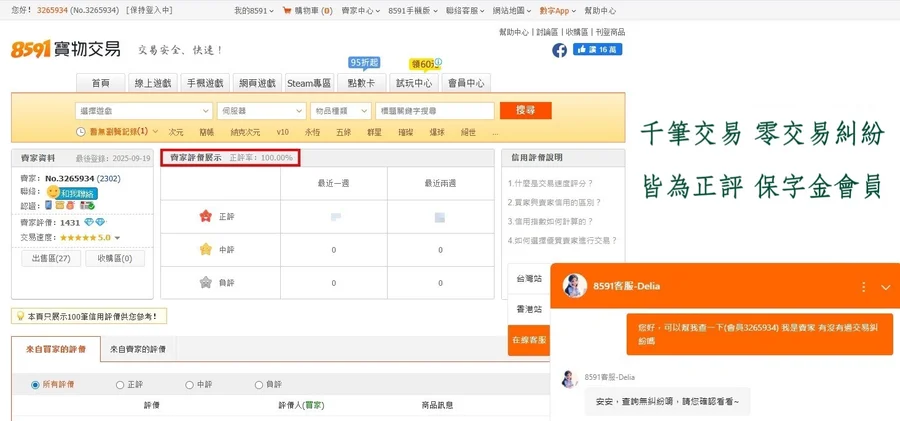
Task: Expand the 交易速度 star rating details
Action: [117, 238]
